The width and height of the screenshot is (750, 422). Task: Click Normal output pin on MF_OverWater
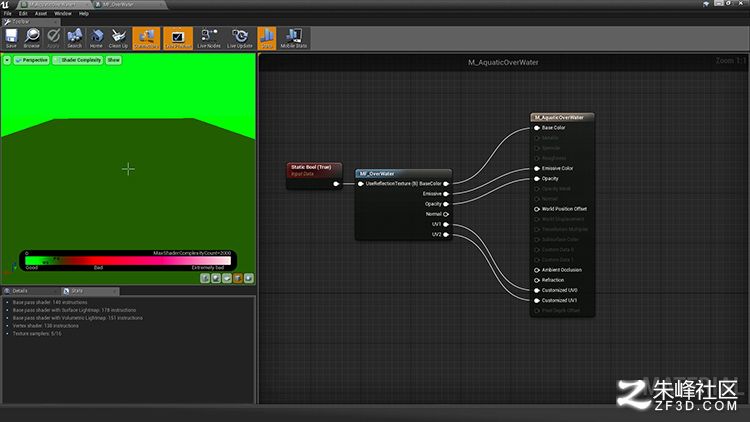click(446, 214)
